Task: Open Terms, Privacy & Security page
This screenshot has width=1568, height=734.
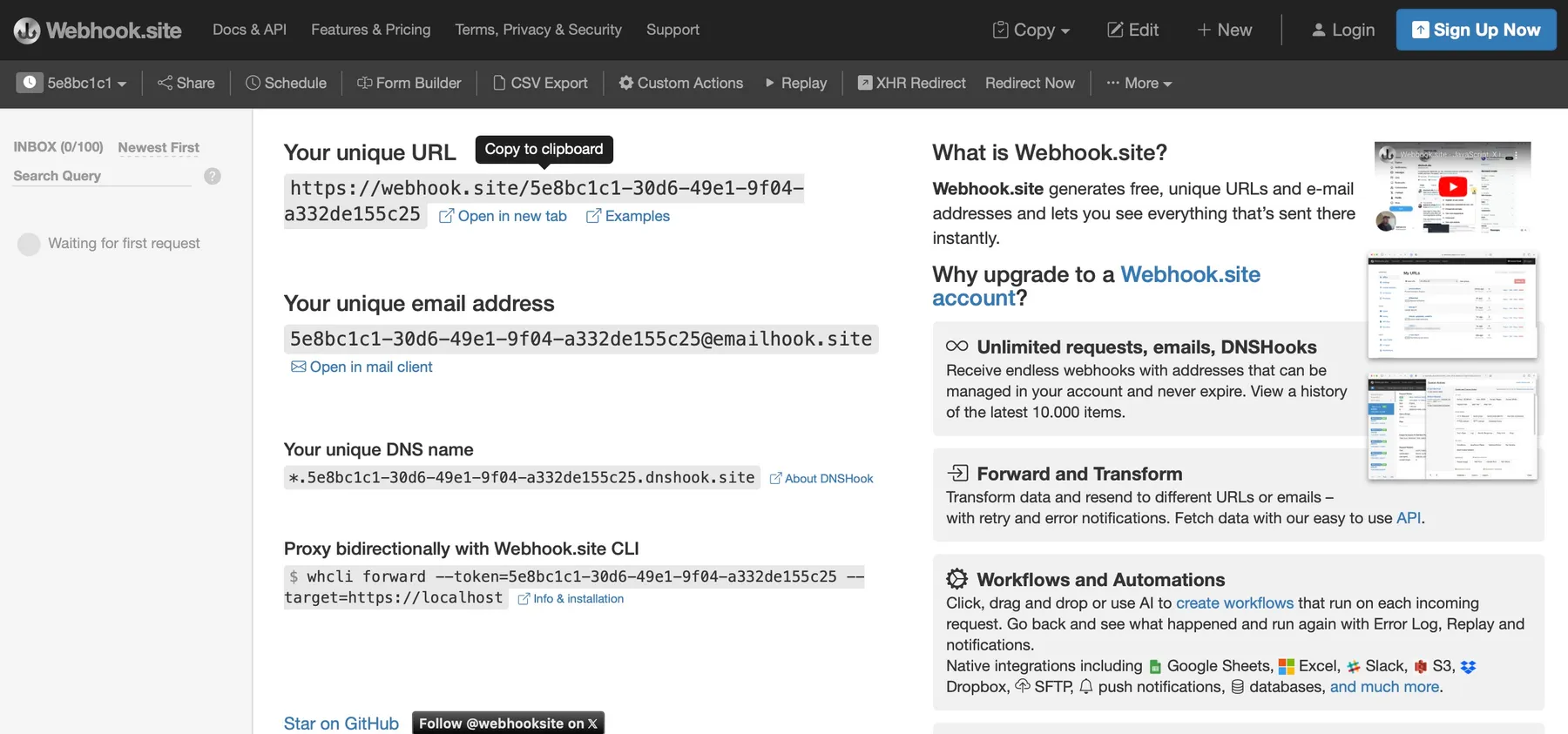Action: point(538,30)
